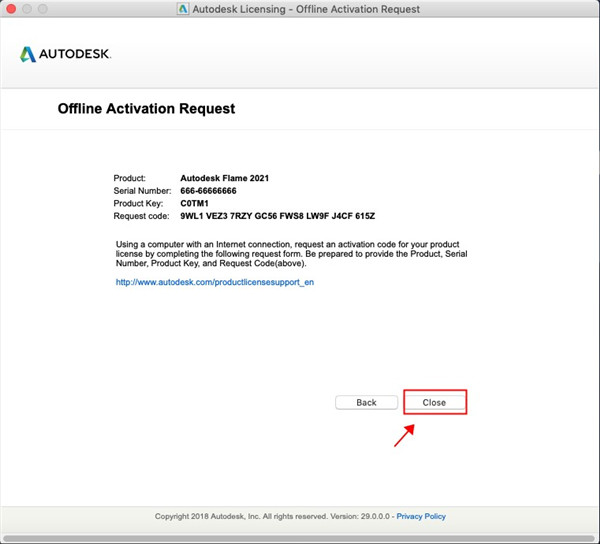This screenshot has width=600, height=544.
Task: Click the copyright 2018 Autodesk text
Action: tap(272, 516)
